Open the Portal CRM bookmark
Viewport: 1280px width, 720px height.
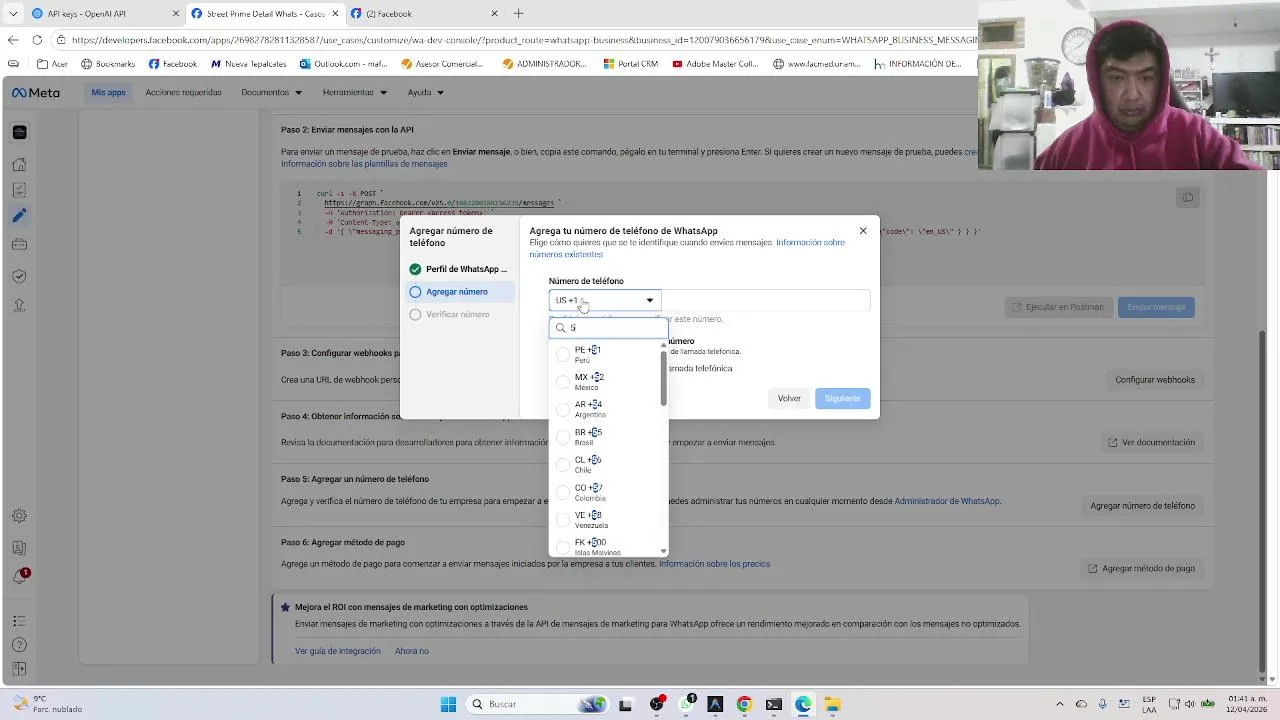(x=630, y=64)
